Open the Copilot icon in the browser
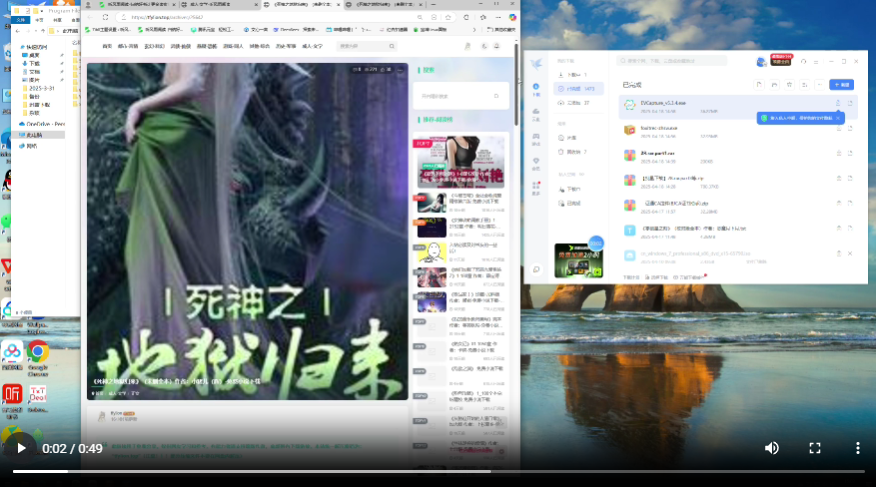The width and height of the screenshot is (876, 487). click(x=512, y=17)
